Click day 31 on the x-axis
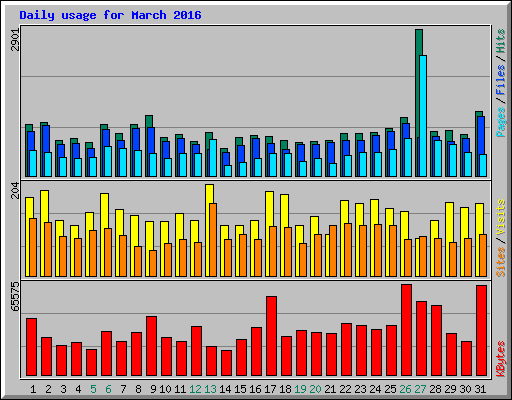This screenshot has width=512, height=400. [480, 389]
